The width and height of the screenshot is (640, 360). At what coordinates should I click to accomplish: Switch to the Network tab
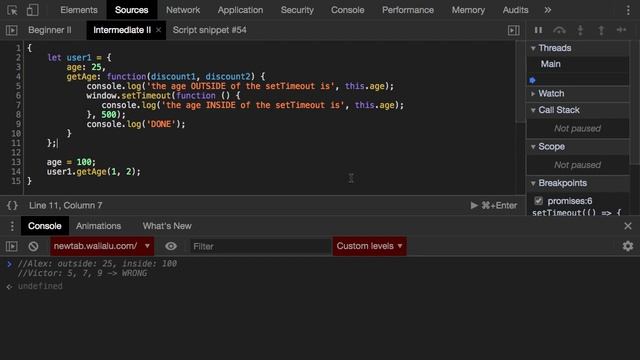pyautogui.click(x=183, y=10)
